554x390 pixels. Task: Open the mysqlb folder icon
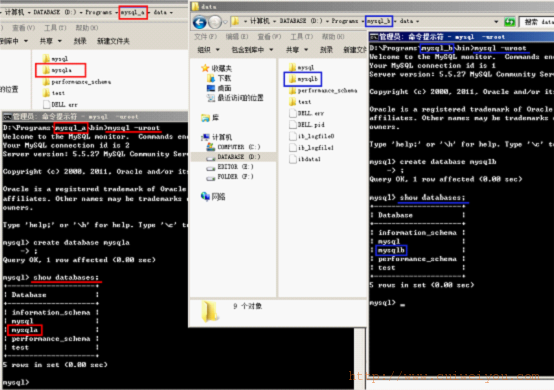pos(292,79)
